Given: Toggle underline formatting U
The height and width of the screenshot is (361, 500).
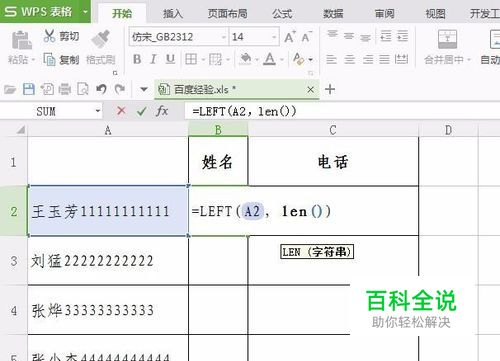Looking at the screenshot, I should [x=170, y=59].
